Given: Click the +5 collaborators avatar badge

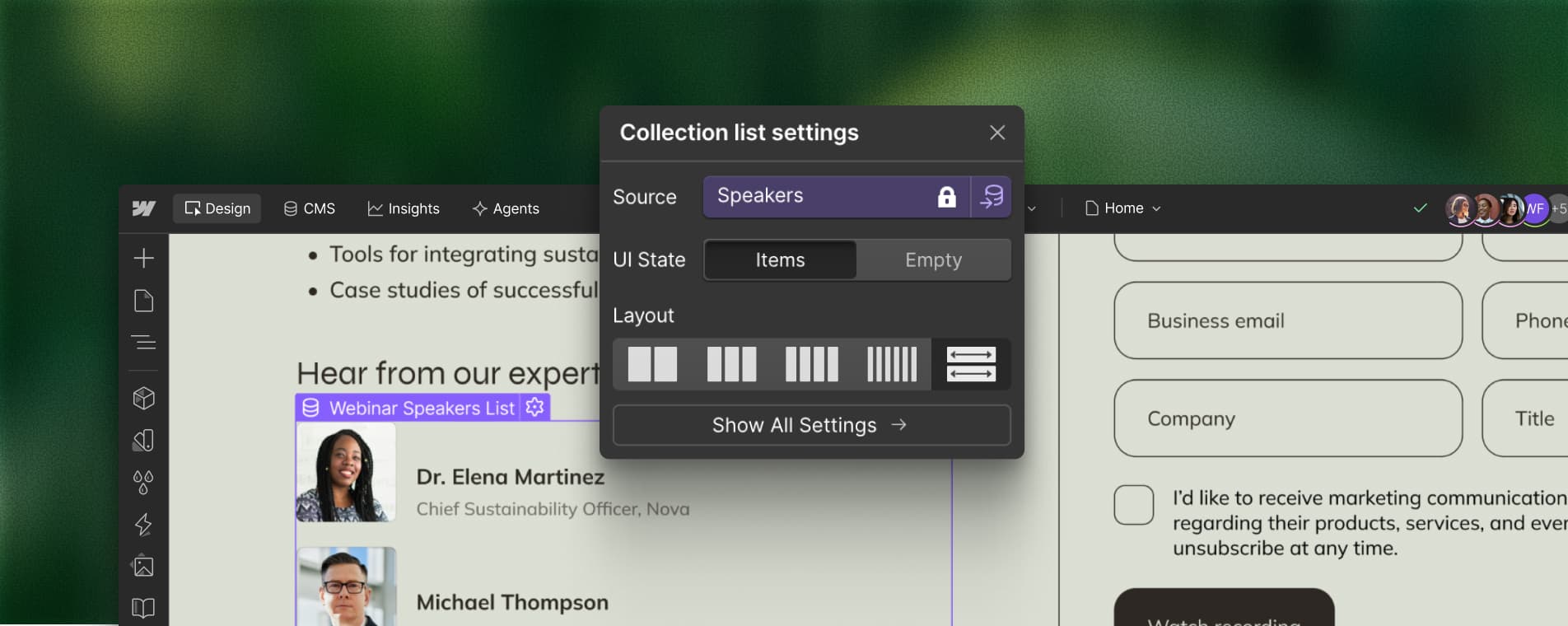Looking at the screenshot, I should pos(1558,209).
